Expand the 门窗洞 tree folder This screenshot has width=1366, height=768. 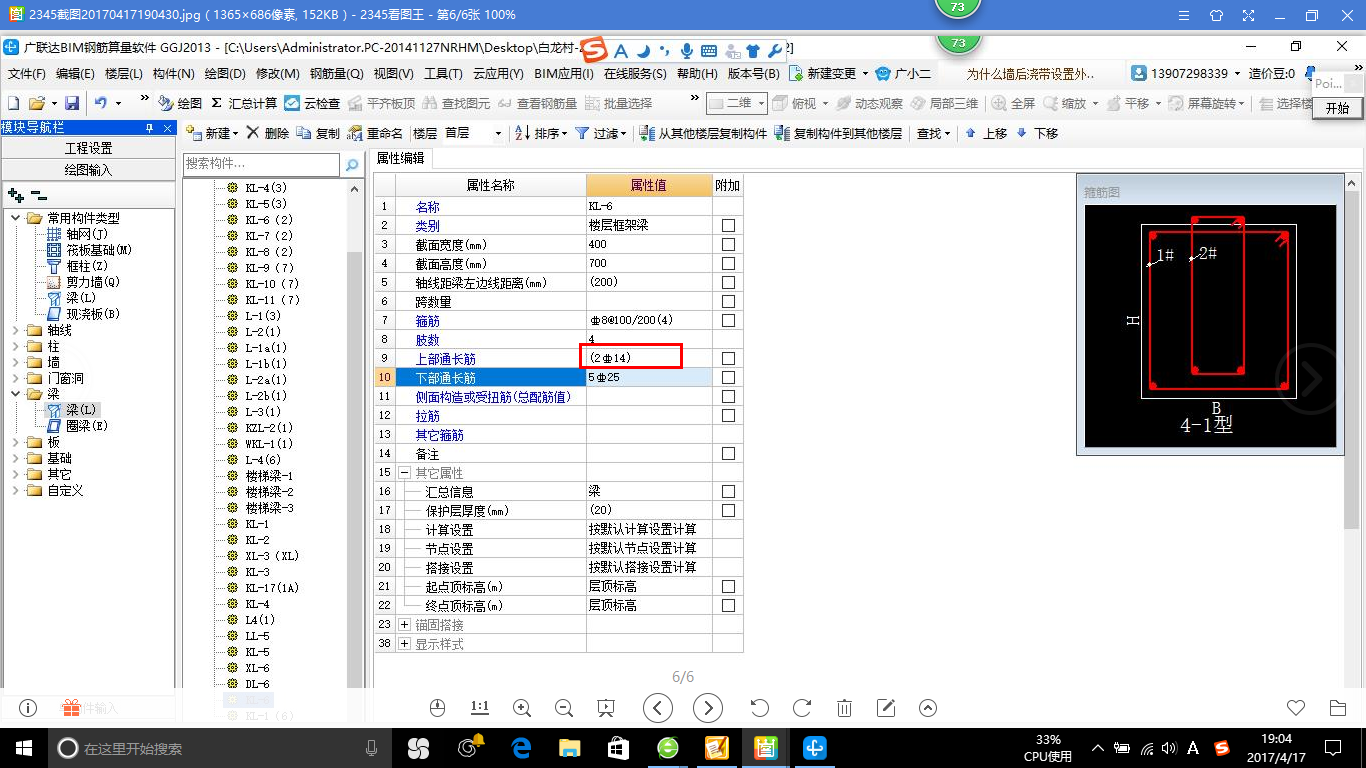point(15,378)
